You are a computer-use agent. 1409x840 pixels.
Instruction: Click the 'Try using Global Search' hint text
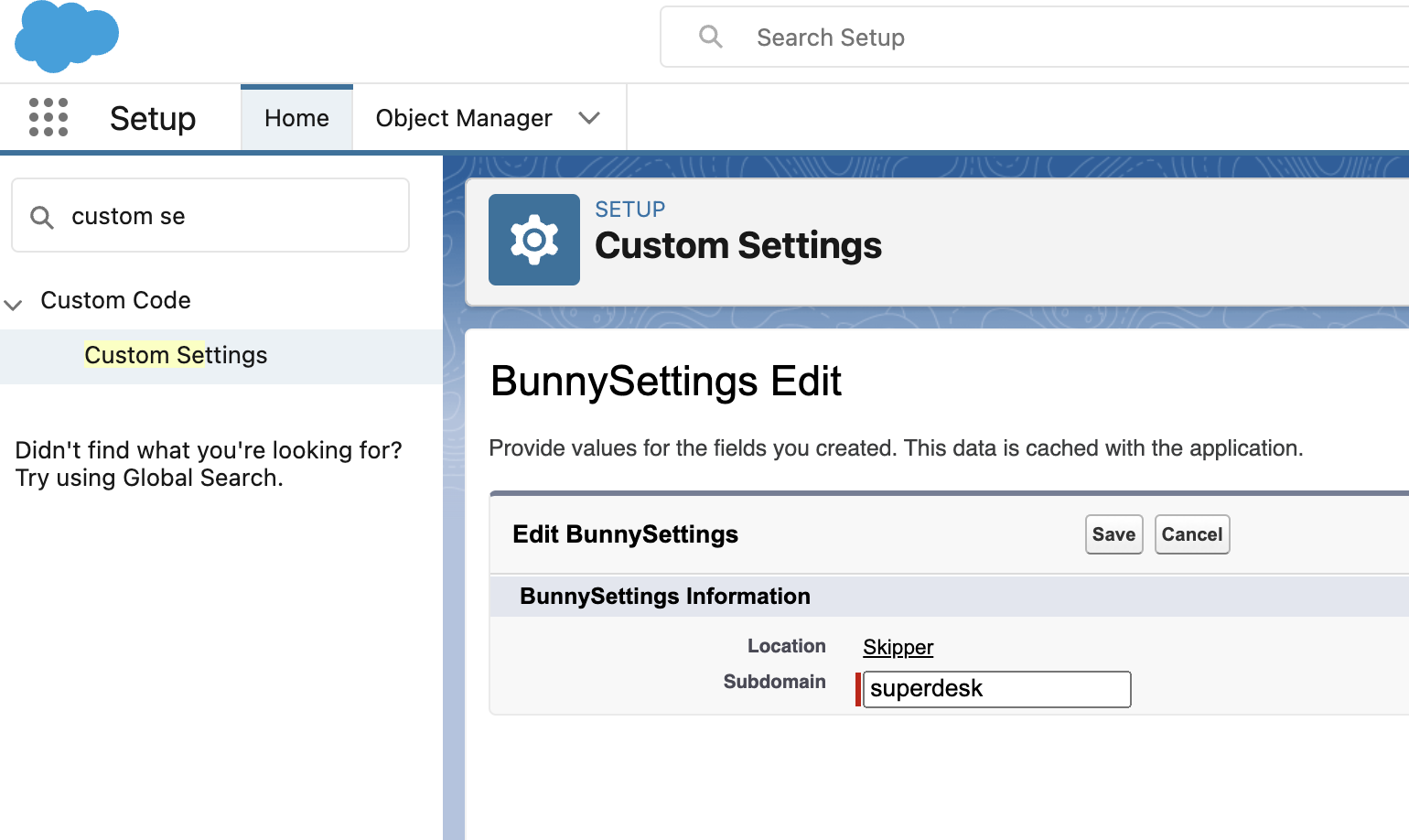(x=149, y=478)
